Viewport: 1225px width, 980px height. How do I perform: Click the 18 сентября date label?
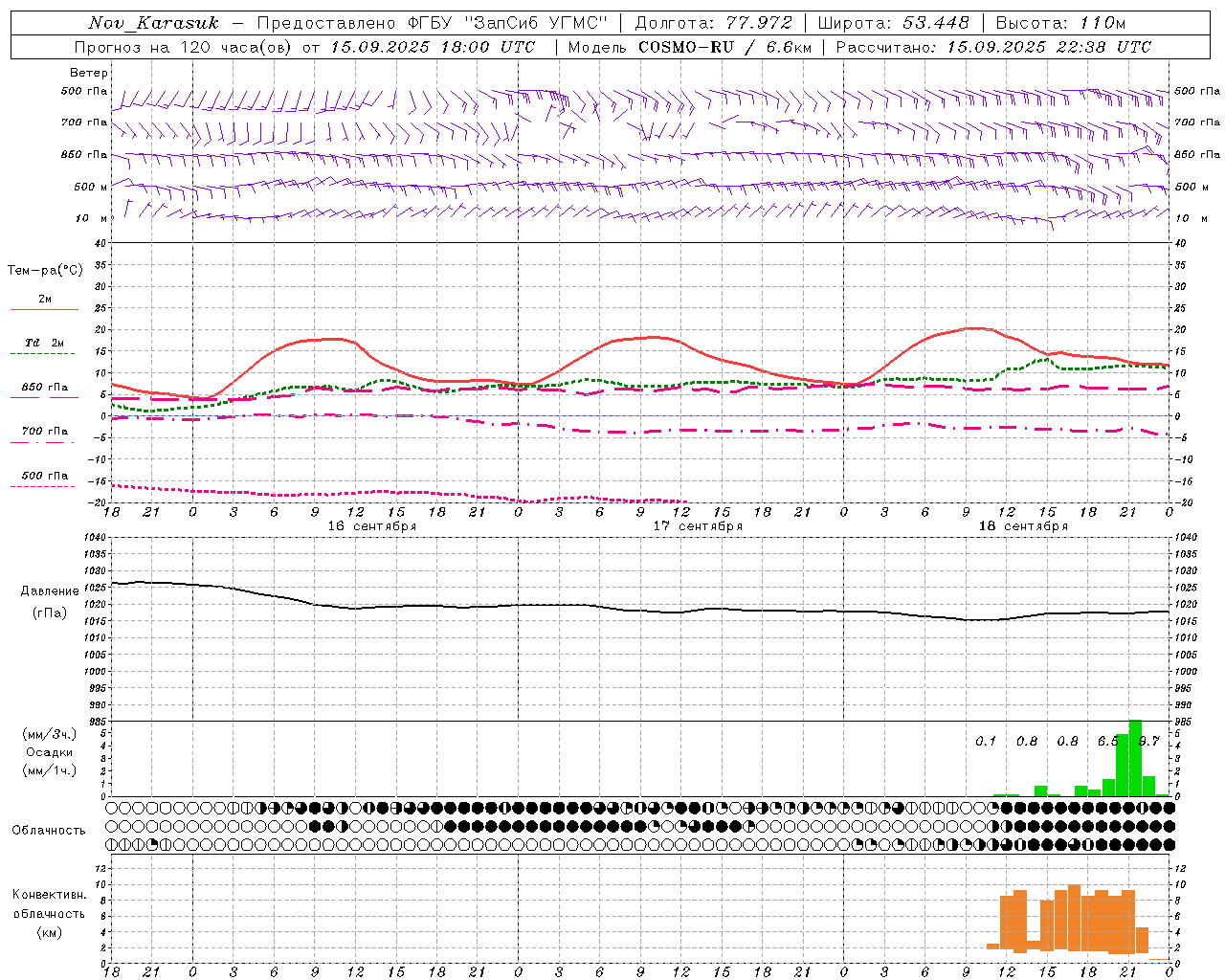pos(1023,526)
